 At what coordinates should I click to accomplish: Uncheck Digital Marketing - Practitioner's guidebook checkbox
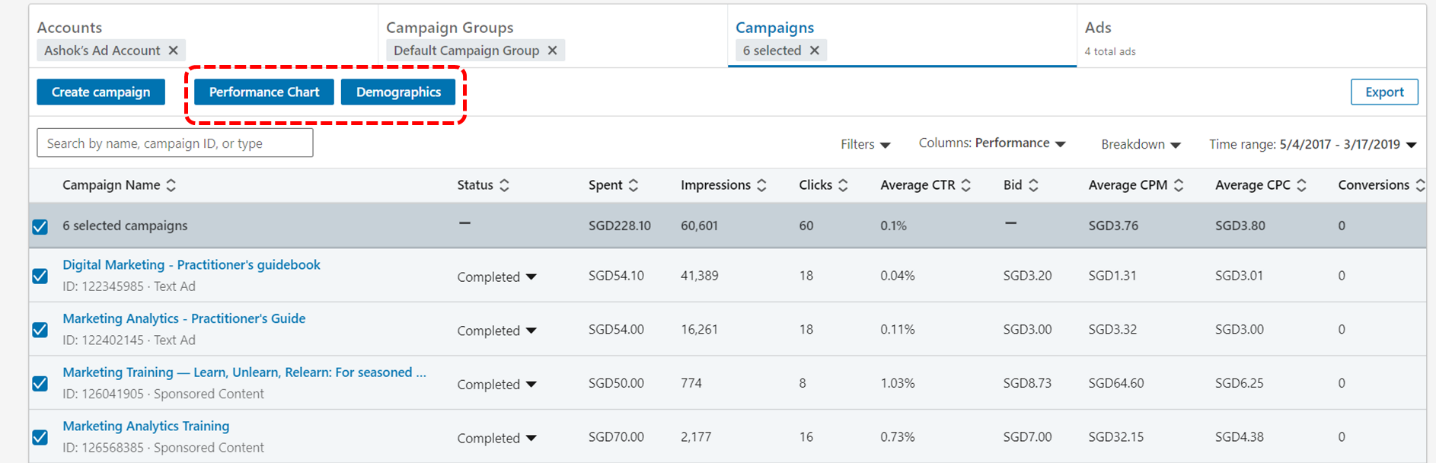click(x=40, y=276)
